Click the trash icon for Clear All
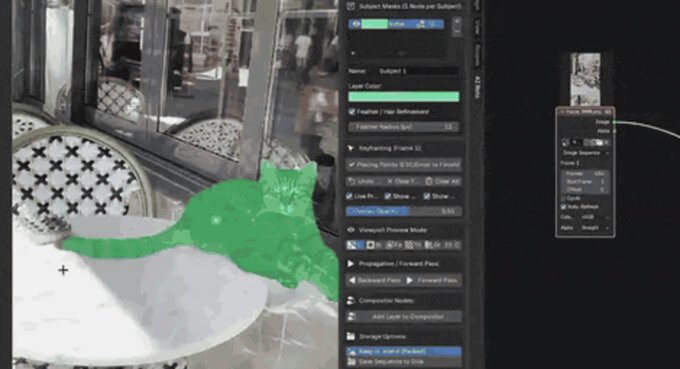The width and height of the screenshot is (680, 369). coord(429,181)
